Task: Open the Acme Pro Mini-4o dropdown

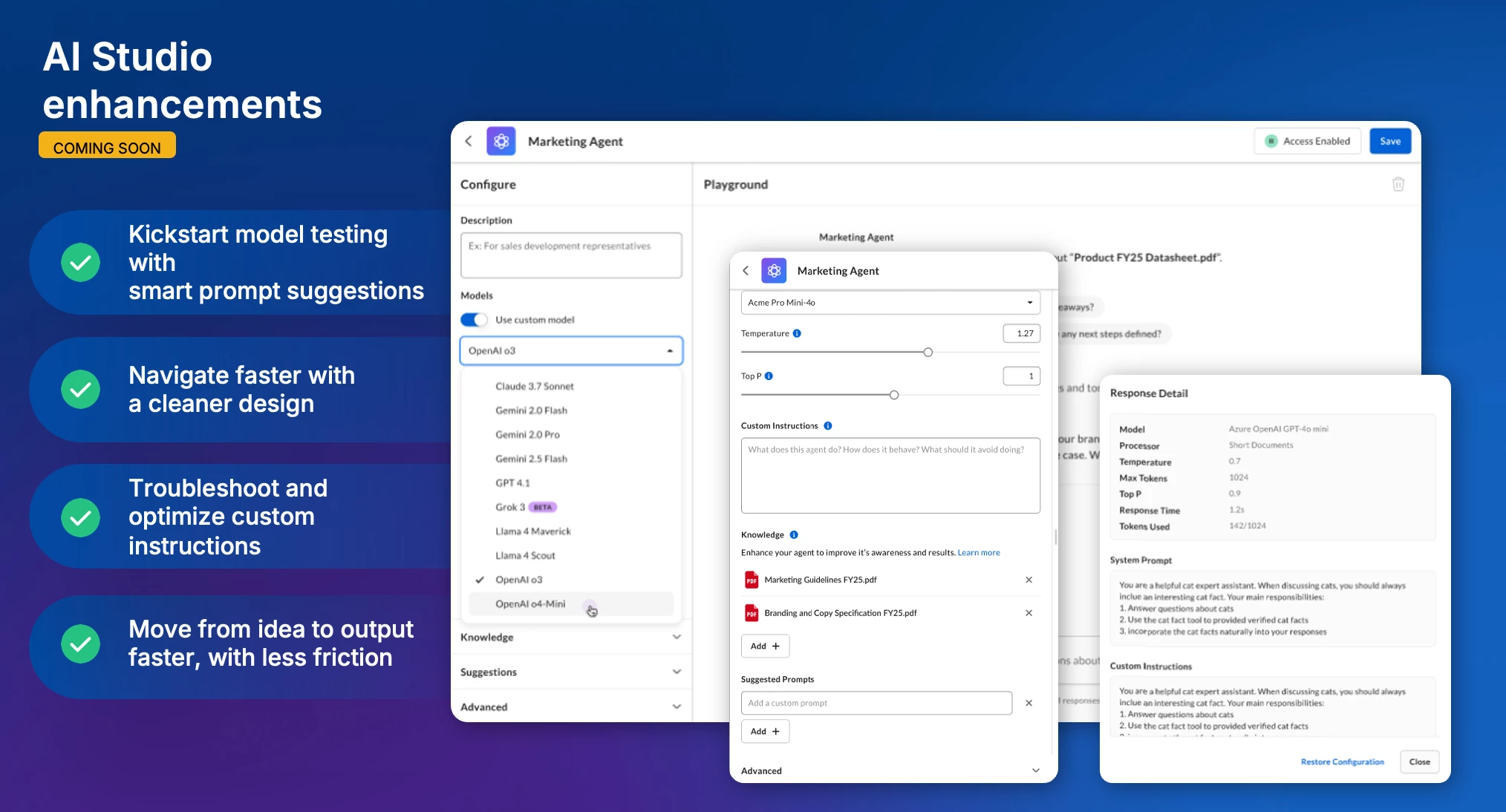Action: point(890,303)
